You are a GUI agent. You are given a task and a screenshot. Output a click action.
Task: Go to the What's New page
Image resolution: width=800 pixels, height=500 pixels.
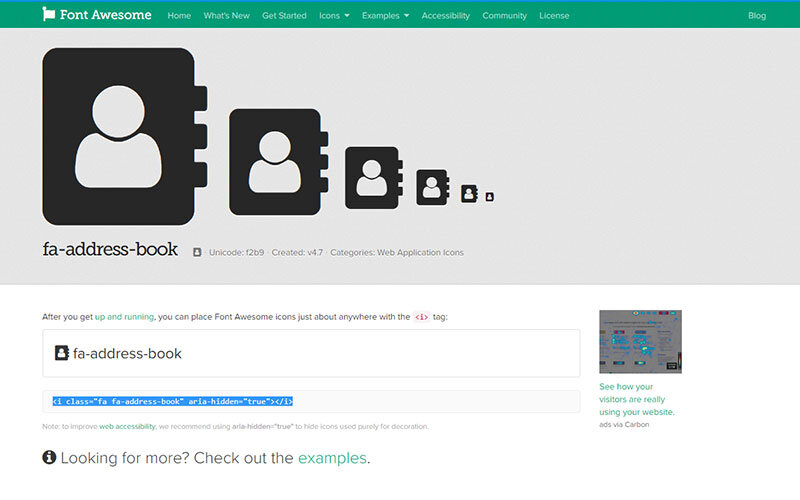pyautogui.click(x=226, y=16)
